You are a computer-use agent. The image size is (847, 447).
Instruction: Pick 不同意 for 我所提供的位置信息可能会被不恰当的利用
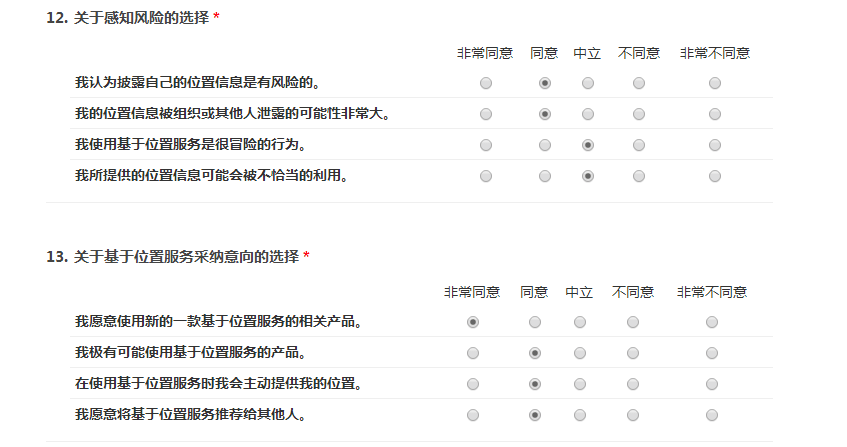pyautogui.click(x=639, y=176)
